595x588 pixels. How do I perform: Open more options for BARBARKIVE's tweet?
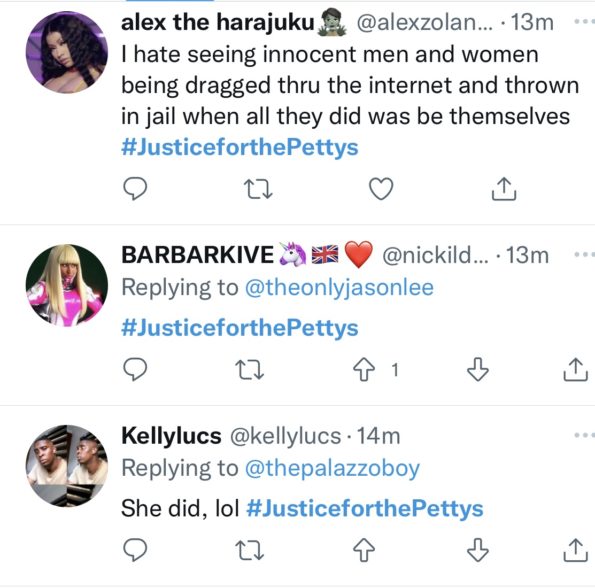pos(584,255)
